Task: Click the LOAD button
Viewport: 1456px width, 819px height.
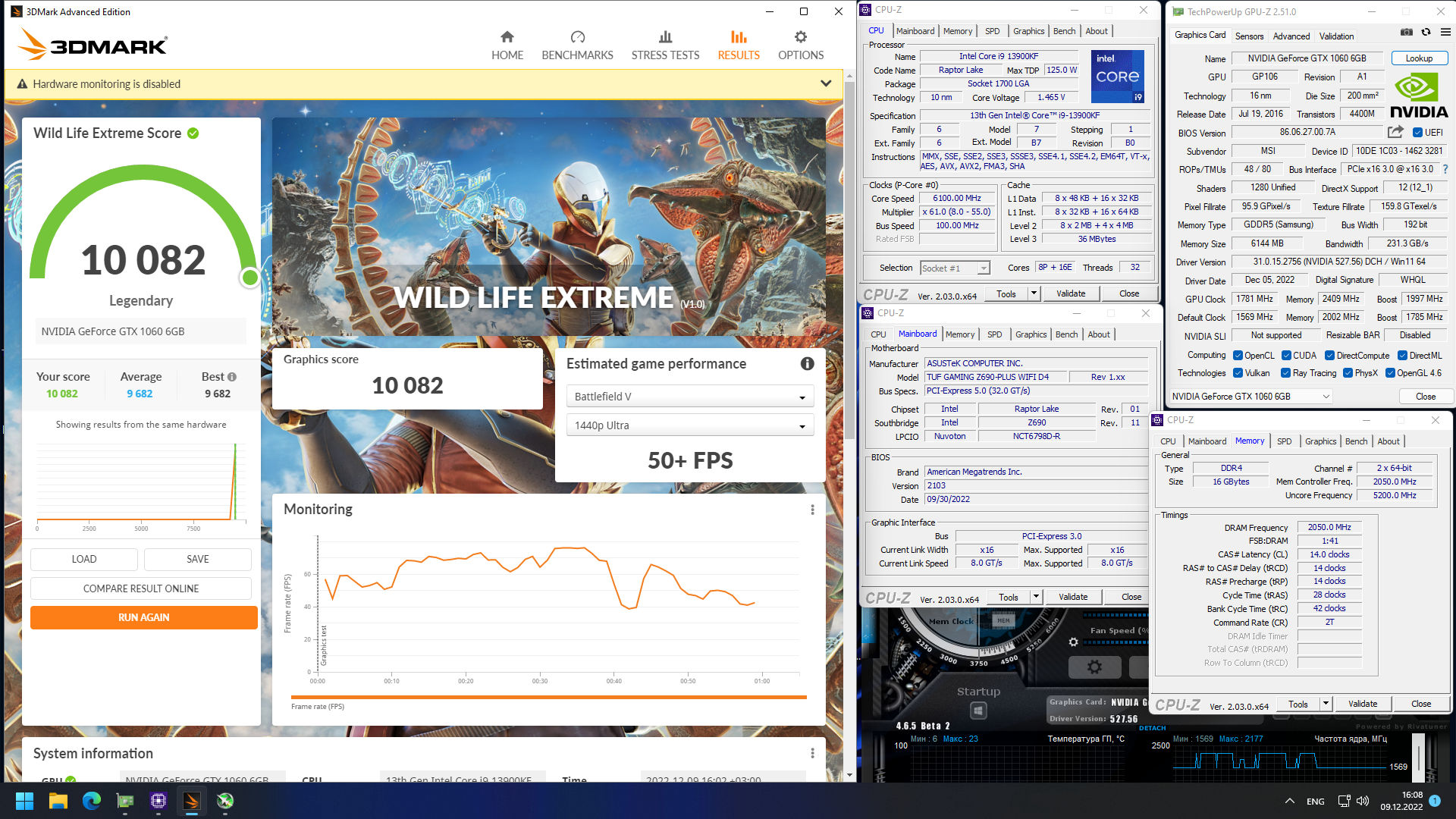Action: pyautogui.click(x=83, y=559)
